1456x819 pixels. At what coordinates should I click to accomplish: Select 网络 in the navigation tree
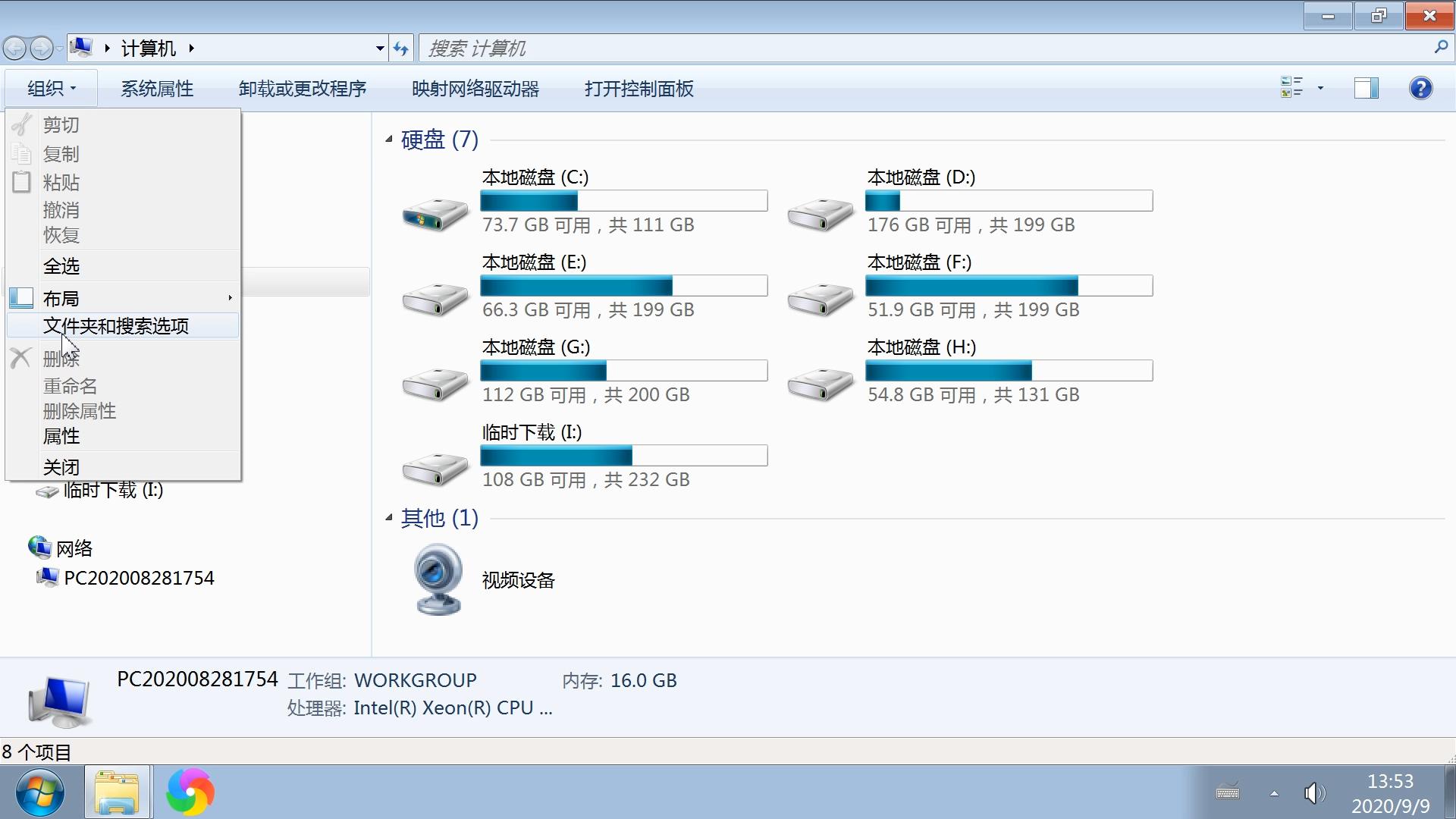(x=74, y=548)
